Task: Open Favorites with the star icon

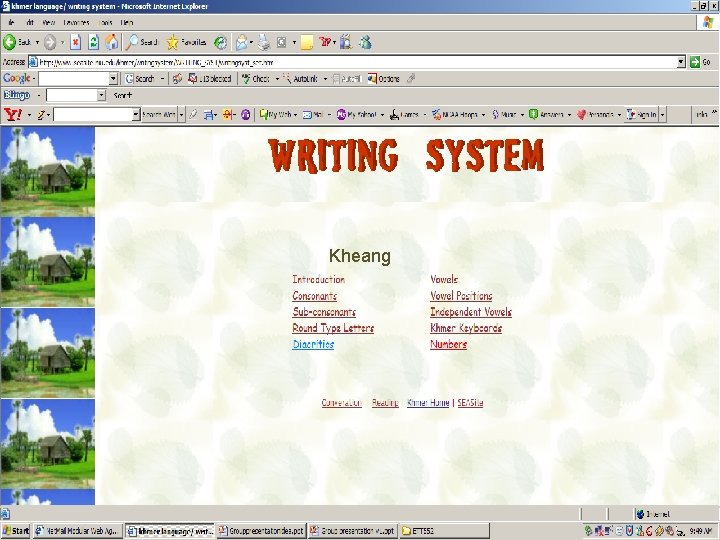Action: 172,43
